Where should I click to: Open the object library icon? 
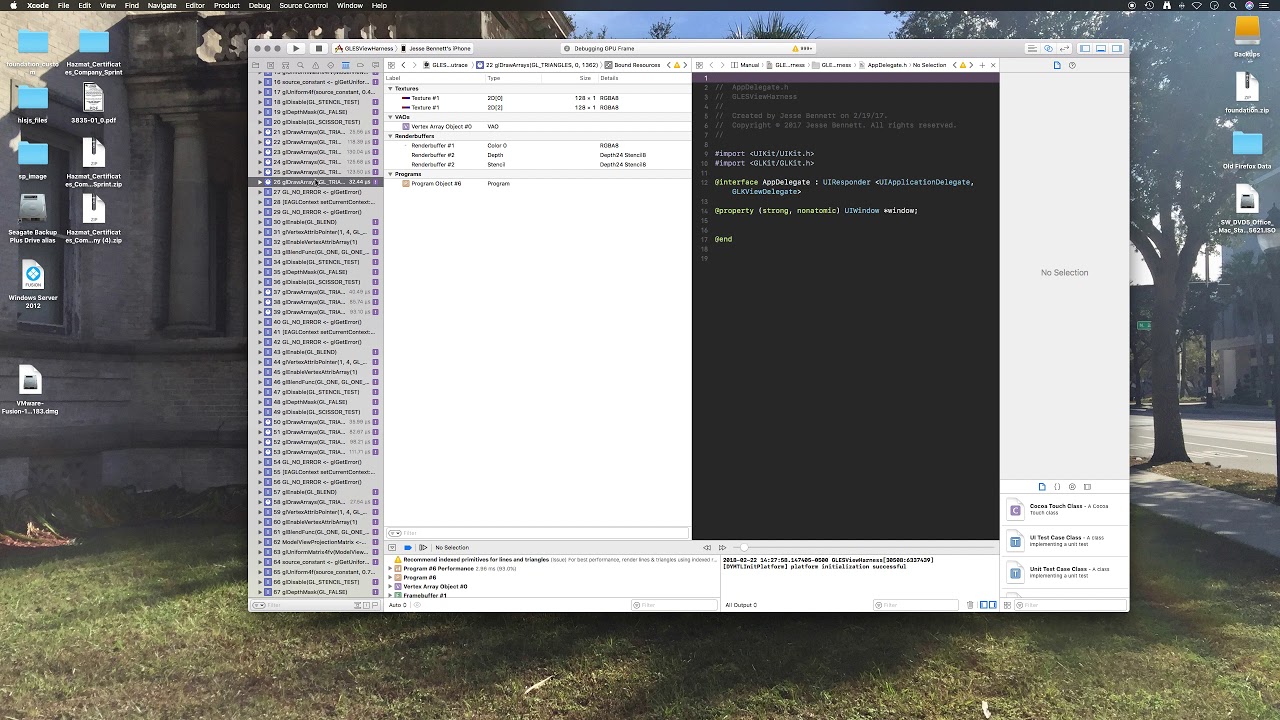[x=1072, y=487]
